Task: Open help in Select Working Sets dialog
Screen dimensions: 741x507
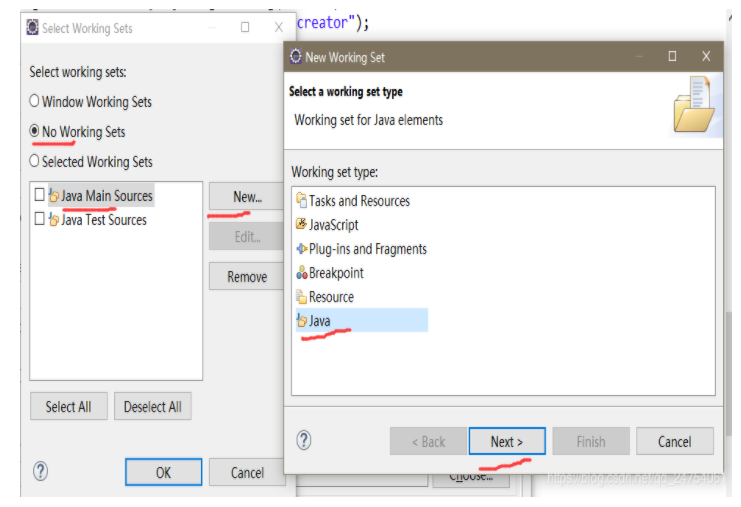Action: 41,471
